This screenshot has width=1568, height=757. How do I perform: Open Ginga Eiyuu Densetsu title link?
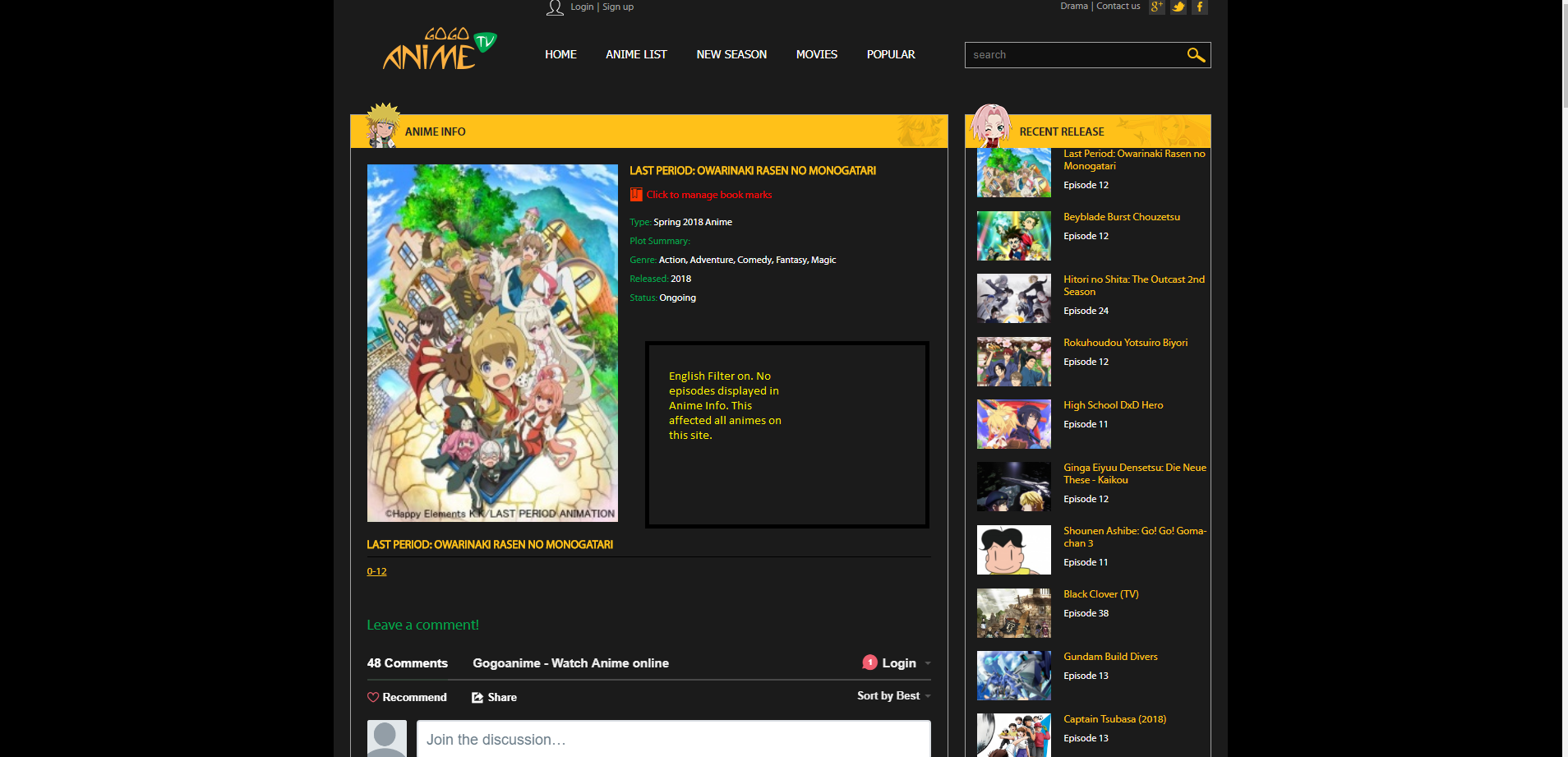pos(1135,473)
